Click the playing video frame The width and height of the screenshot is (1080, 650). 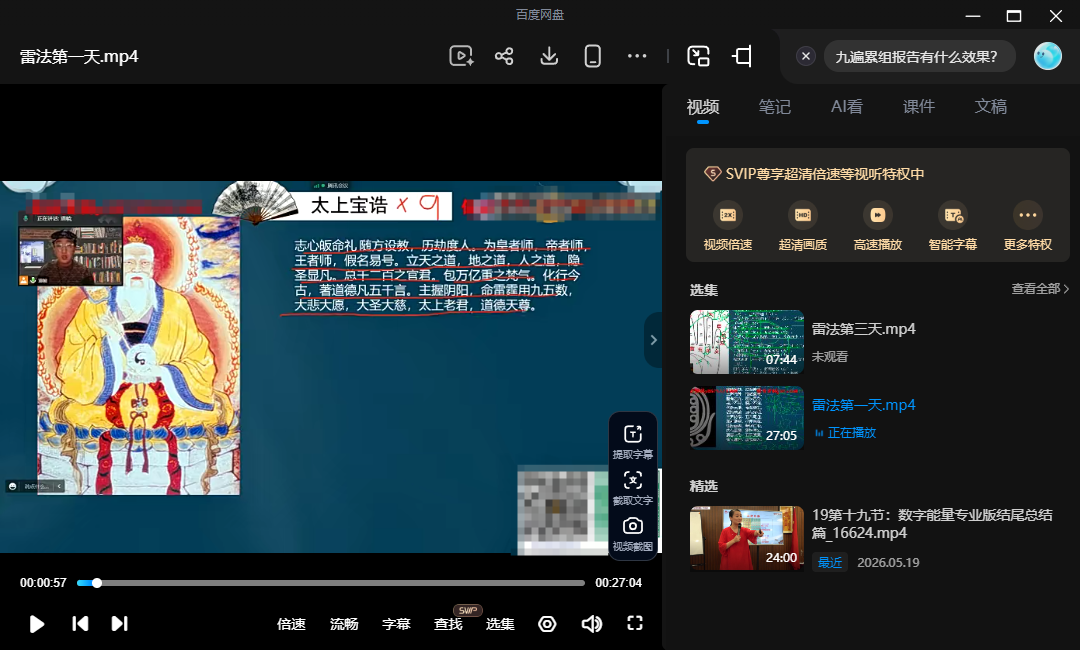click(331, 367)
